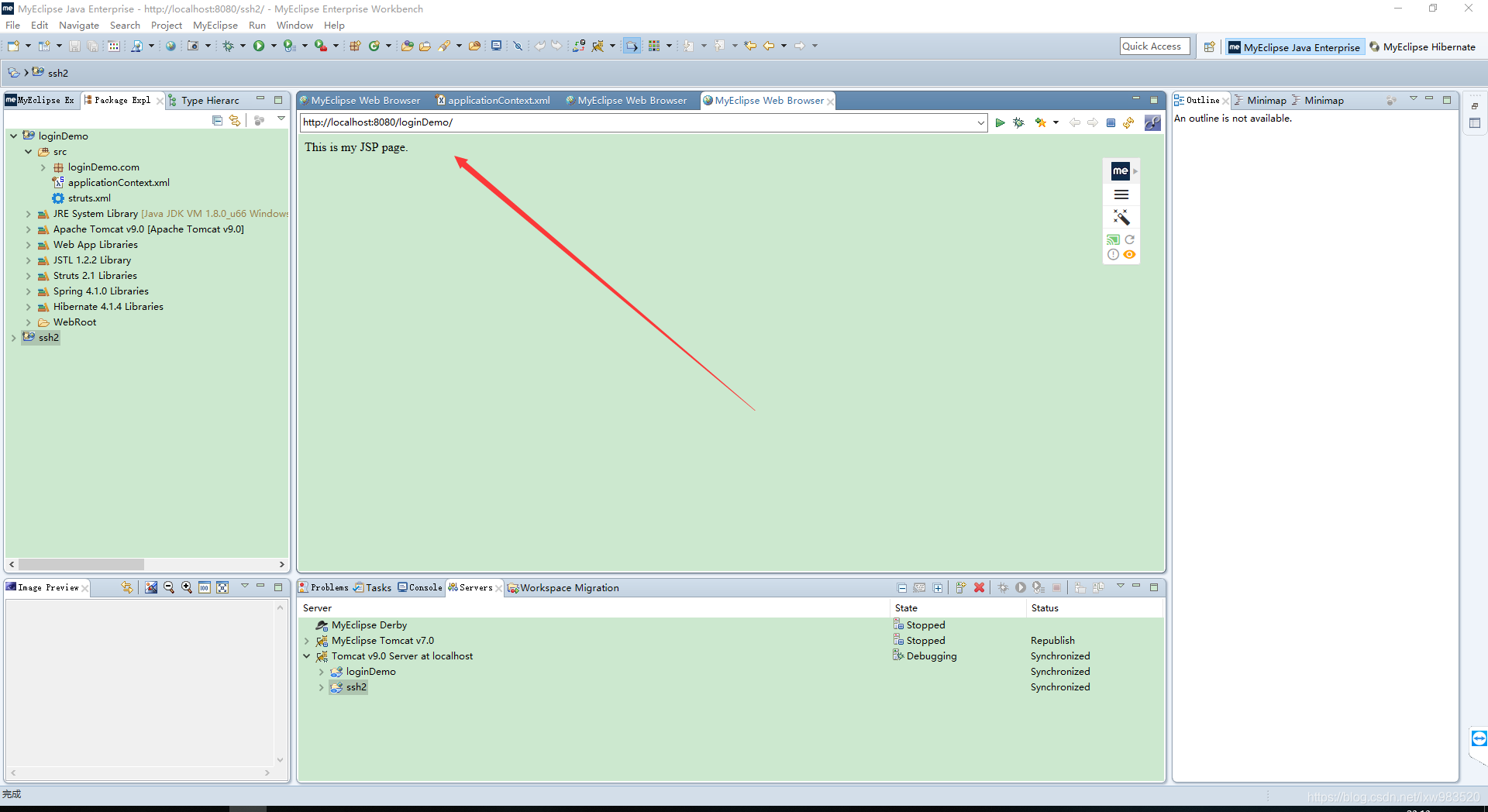Image resolution: width=1488 pixels, height=812 pixels.
Task: Click the Debug bug icon in main toolbar
Action: 228,46
